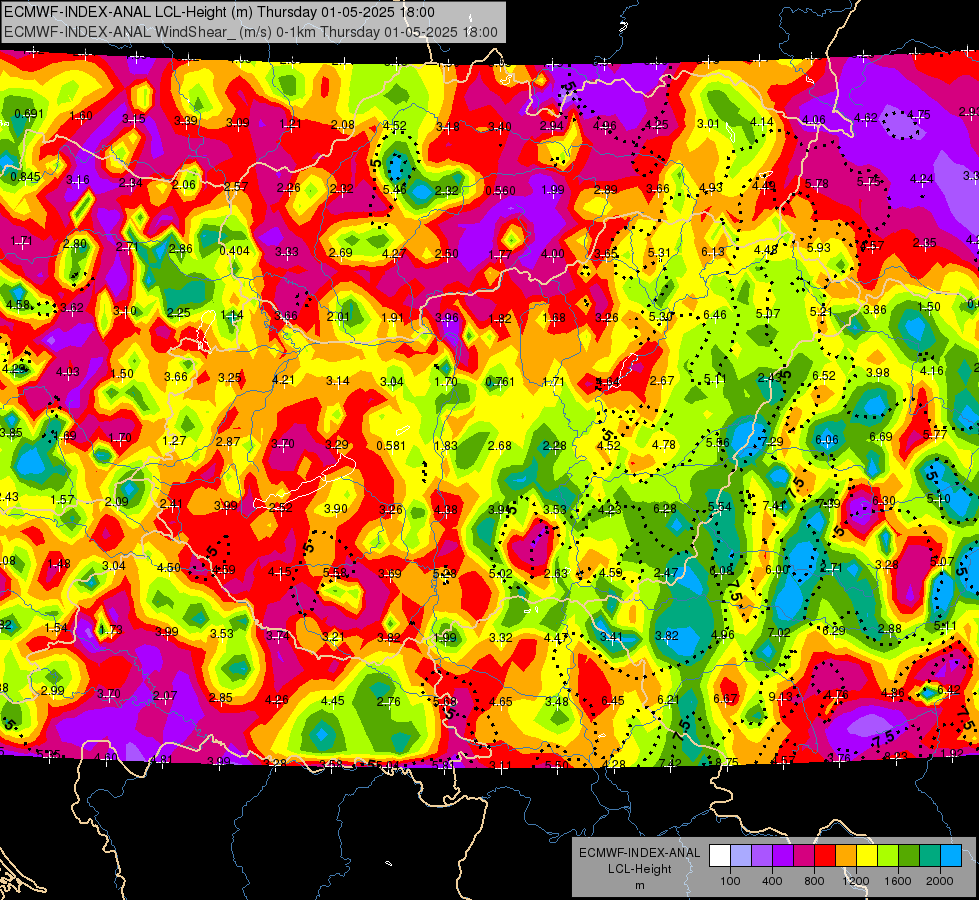
Task: Click the wind shear value 3.90
Action: tap(335, 509)
